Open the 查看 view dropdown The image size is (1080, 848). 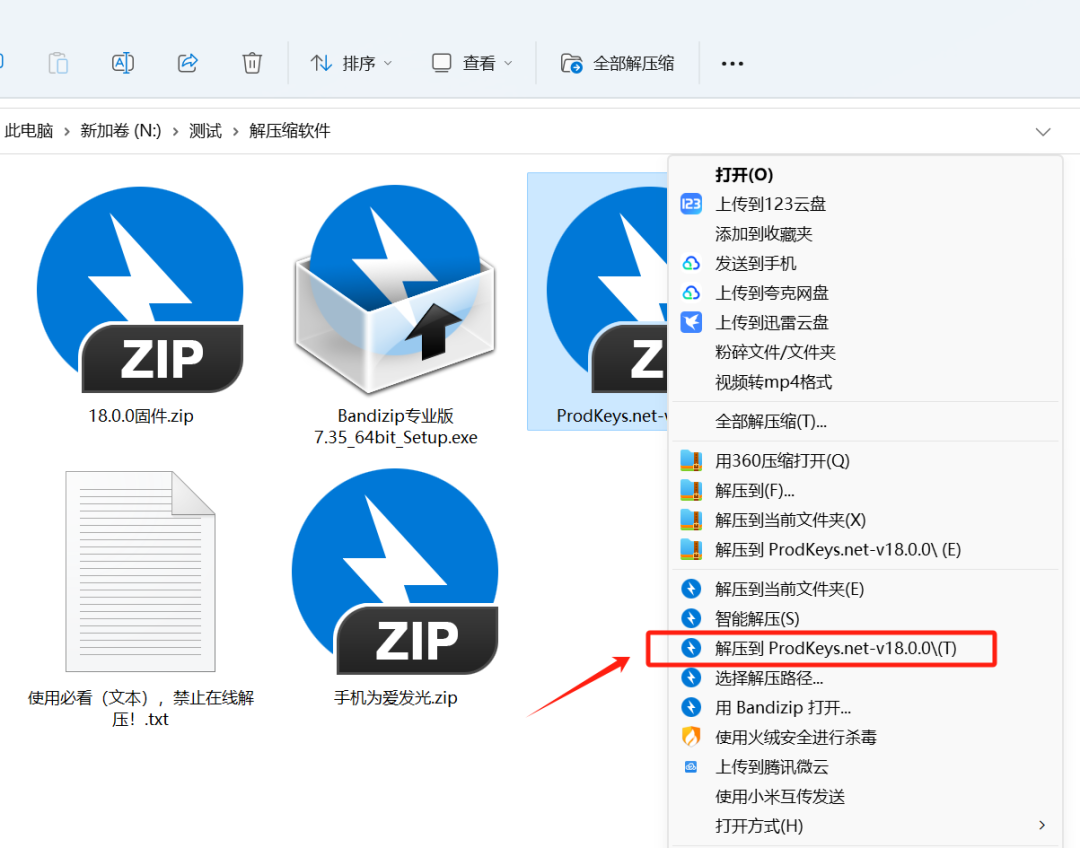point(472,63)
